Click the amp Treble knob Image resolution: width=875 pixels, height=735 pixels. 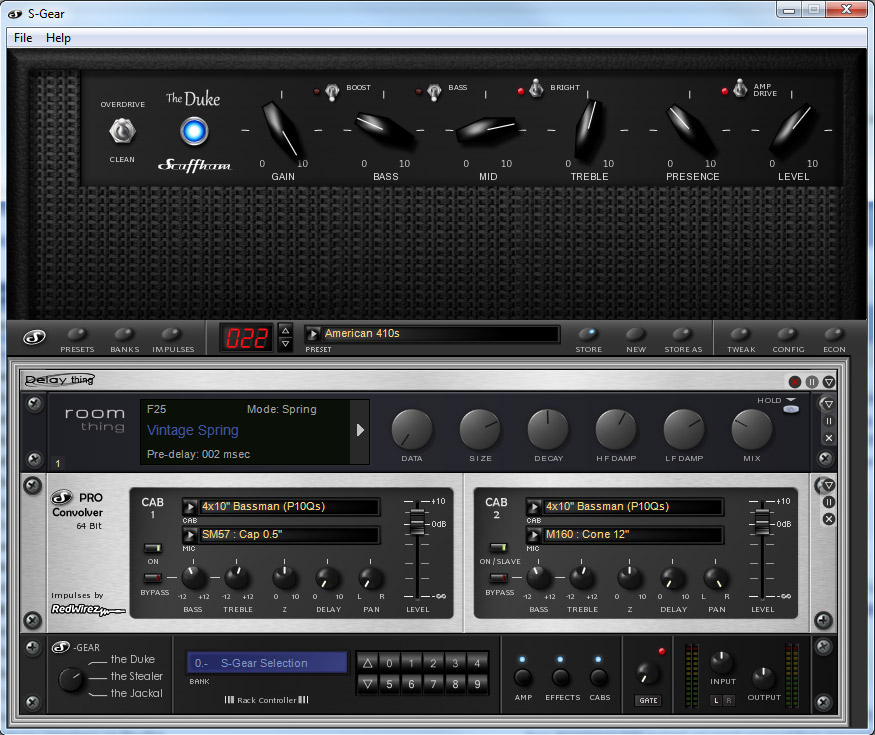click(x=589, y=129)
